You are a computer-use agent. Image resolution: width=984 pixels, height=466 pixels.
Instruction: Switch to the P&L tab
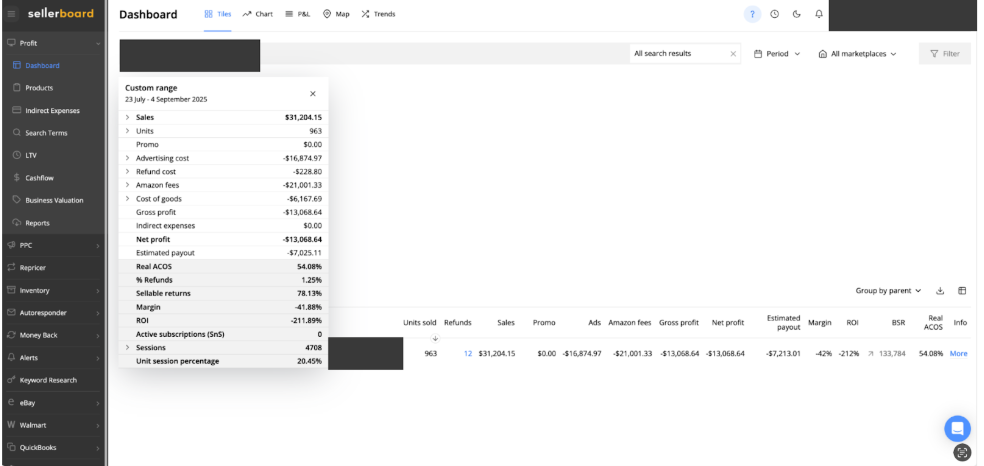tap(299, 14)
